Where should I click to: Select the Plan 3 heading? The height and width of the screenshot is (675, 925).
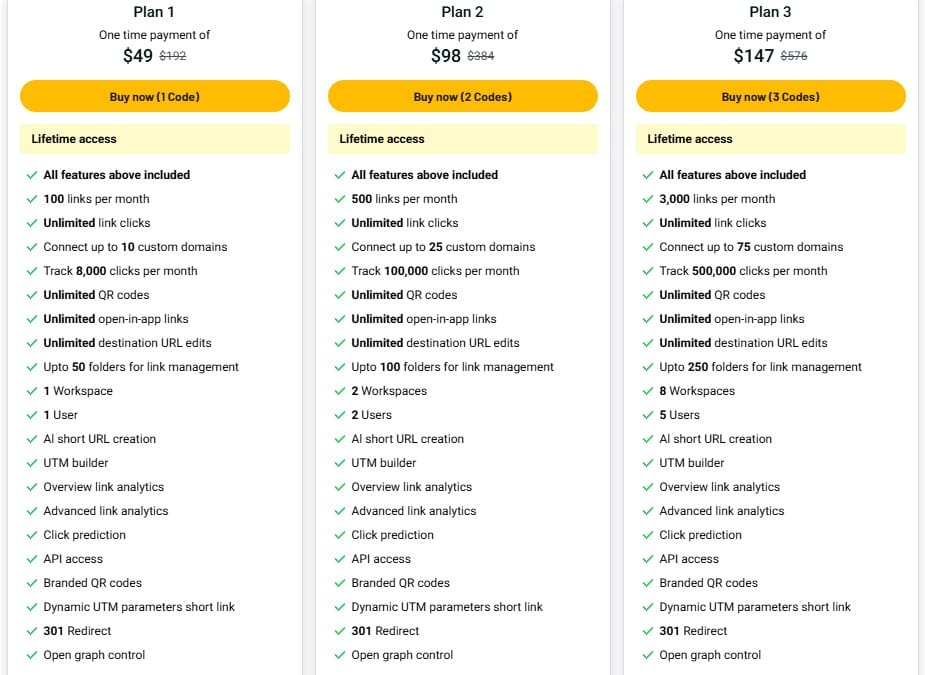[x=770, y=12]
